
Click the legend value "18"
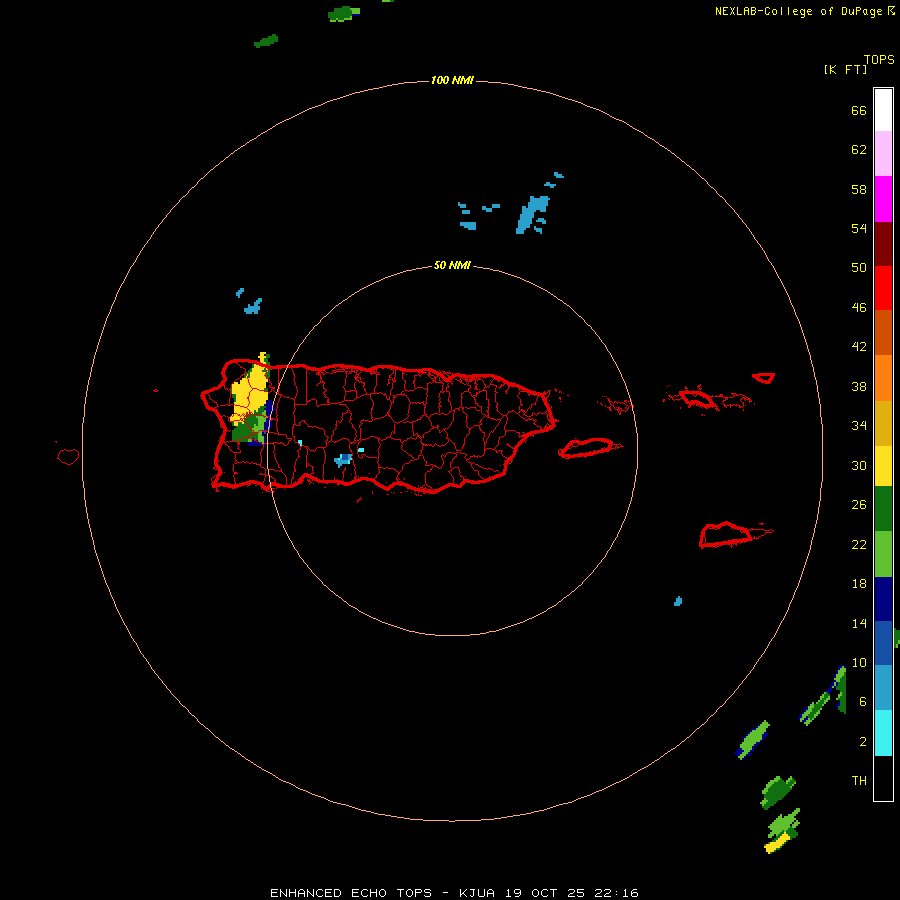[x=859, y=584]
